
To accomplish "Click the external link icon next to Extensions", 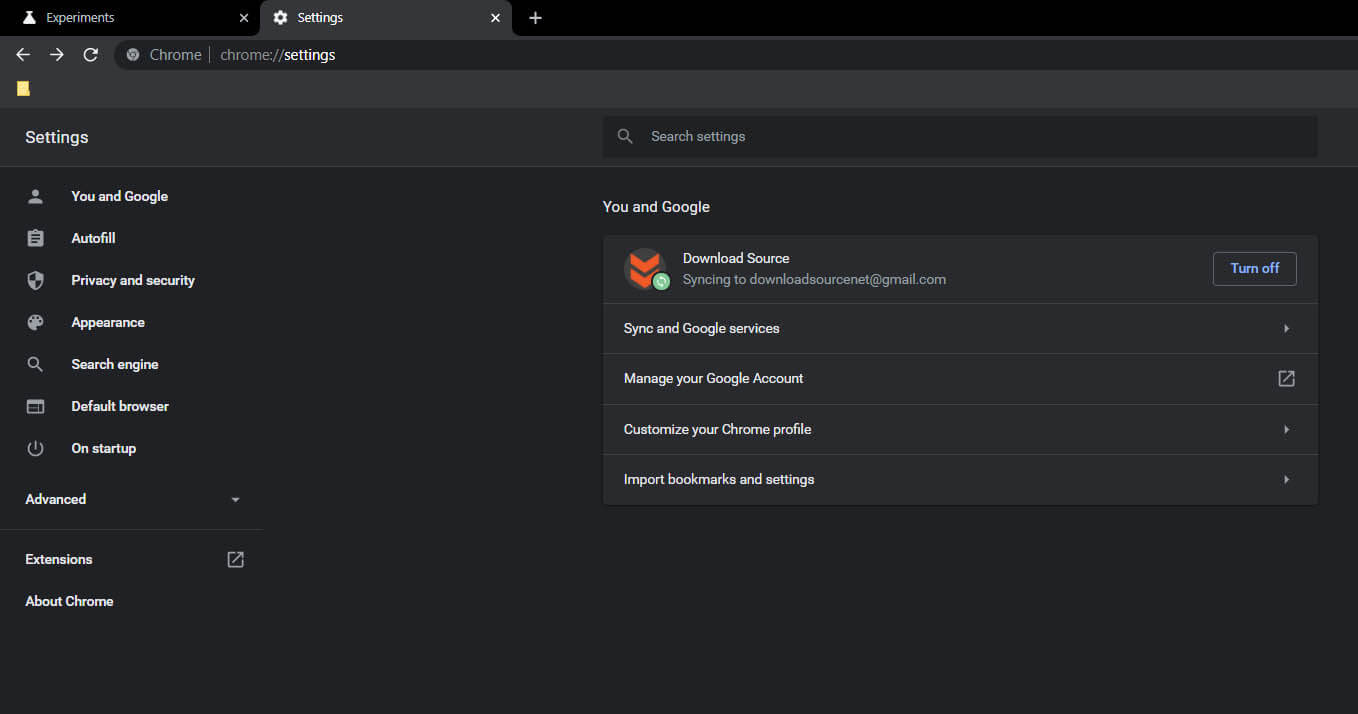I will (236, 559).
